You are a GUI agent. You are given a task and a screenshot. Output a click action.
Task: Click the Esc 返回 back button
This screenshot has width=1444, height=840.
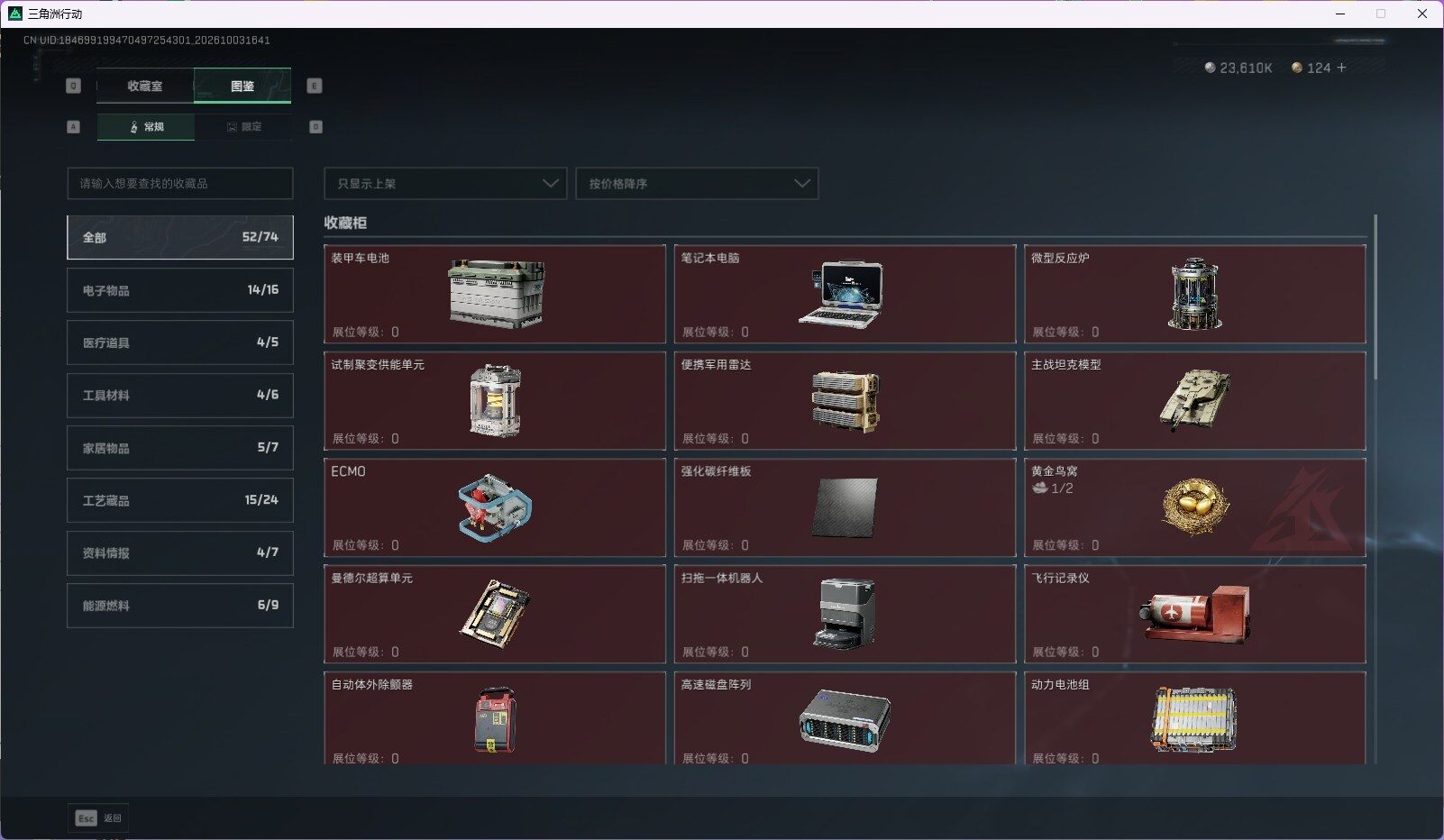[x=99, y=818]
